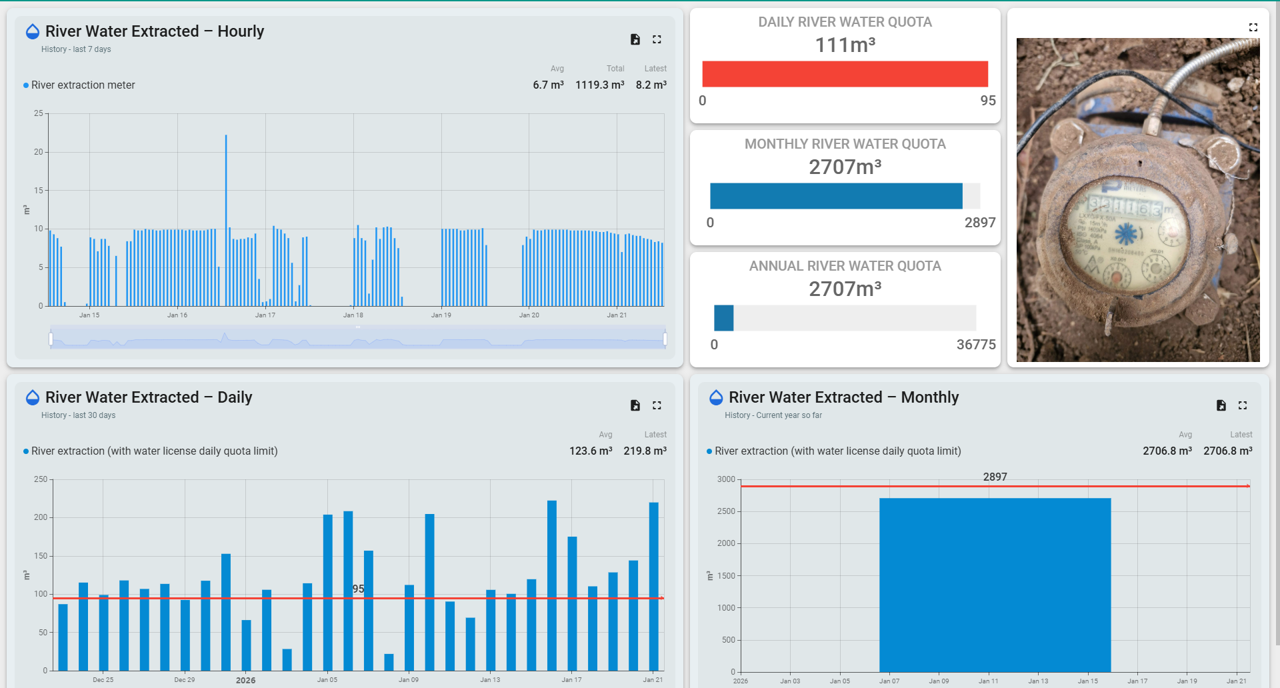Export data from the Monthly extraction chart
Viewport: 1280px width, 688px height.
(1221, 405)
